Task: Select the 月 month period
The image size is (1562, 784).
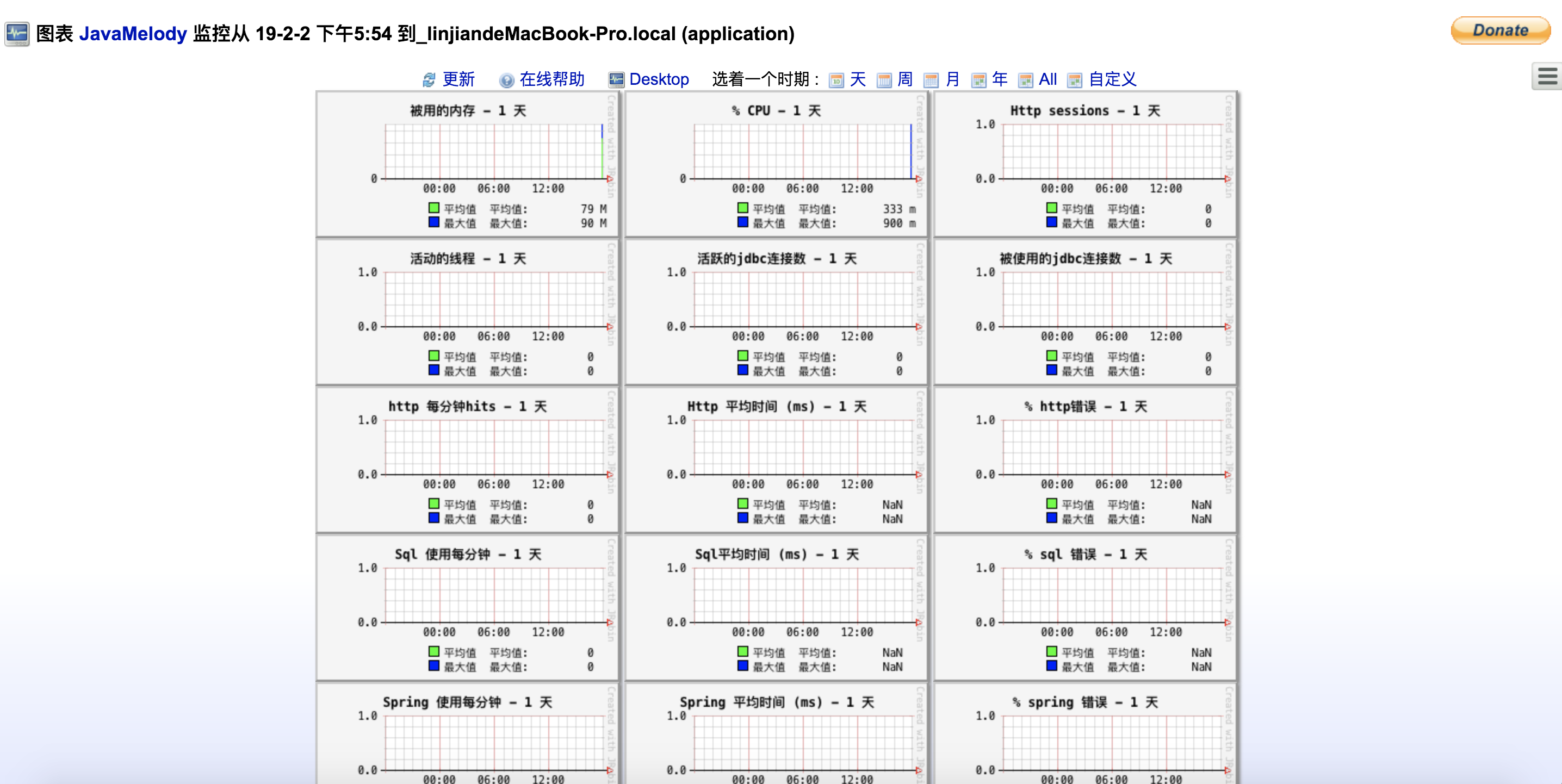Action: pos(953,79)
